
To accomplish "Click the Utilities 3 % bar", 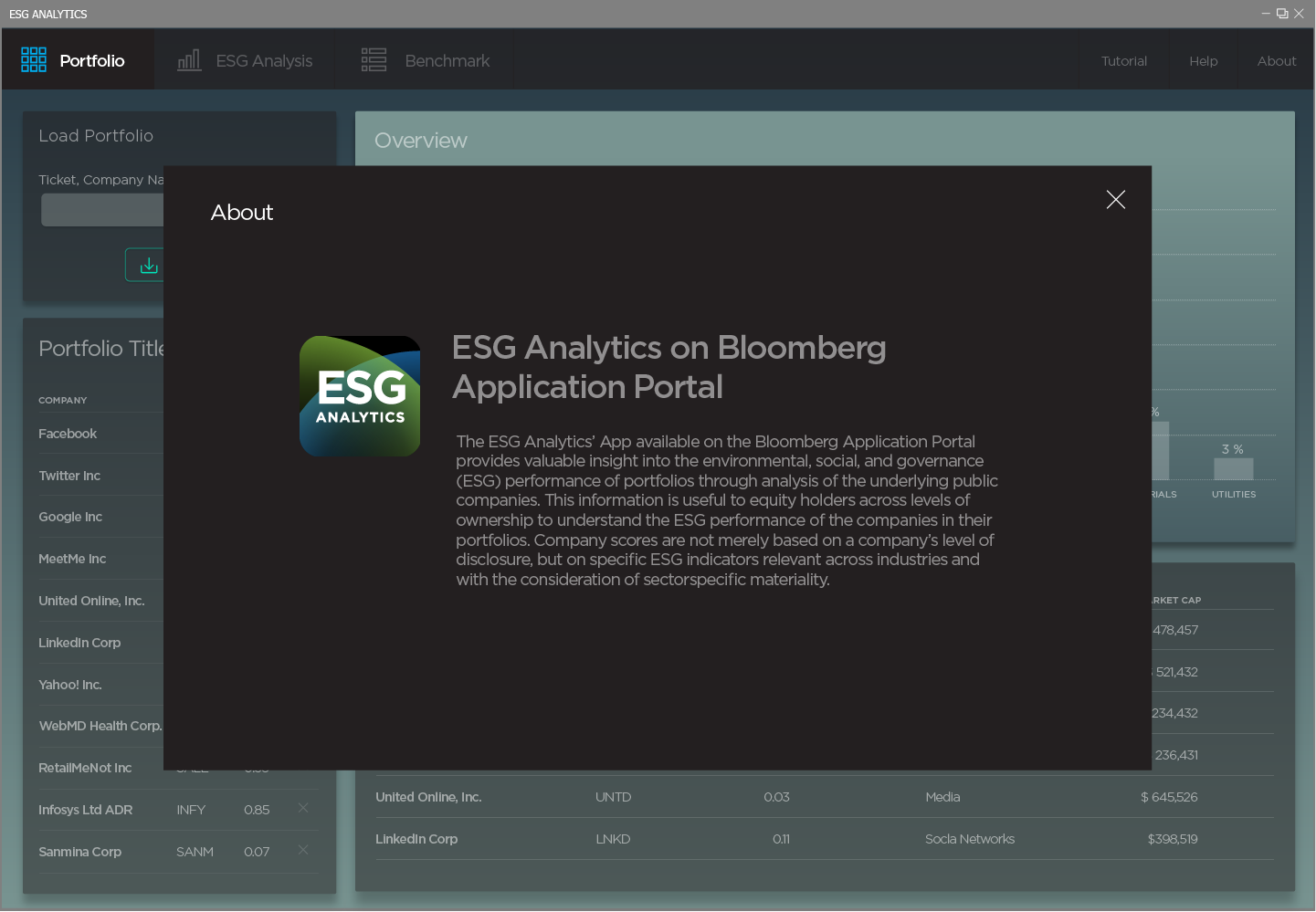I will [x=1233, y=468].
